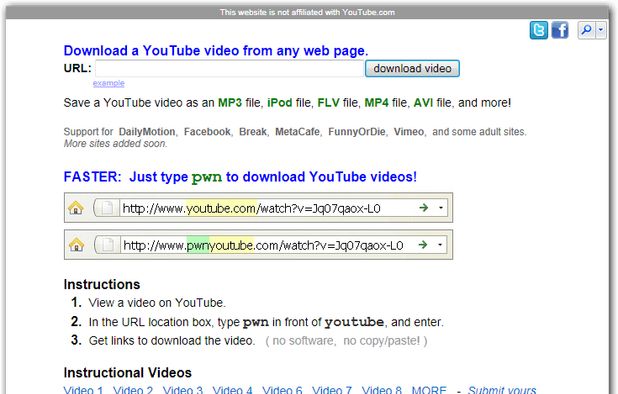This screenshot has width=618, height=394.
Task: Expand the search dropdown arrow
Action: [601, 30]
